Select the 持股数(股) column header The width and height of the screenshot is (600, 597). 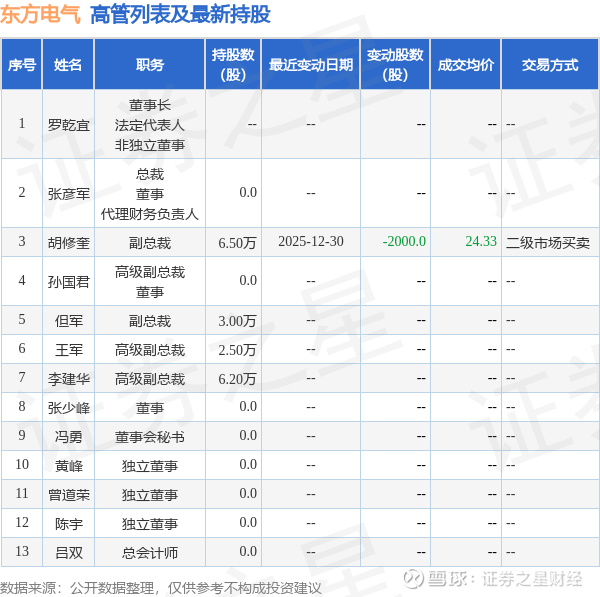point(233,65)
